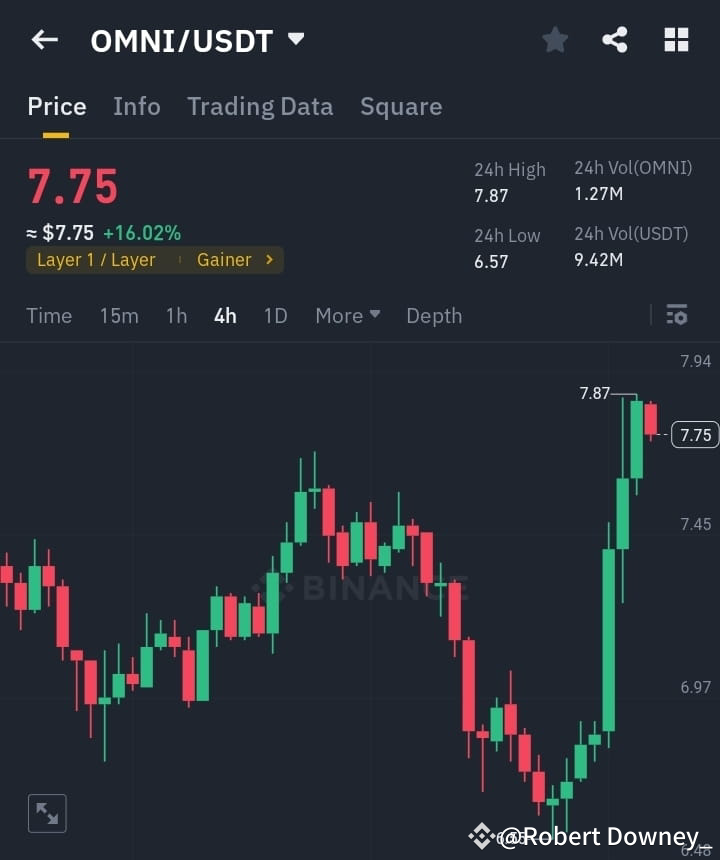
Task: View the Info page for OMNI
Action: (x=136, y=107)
